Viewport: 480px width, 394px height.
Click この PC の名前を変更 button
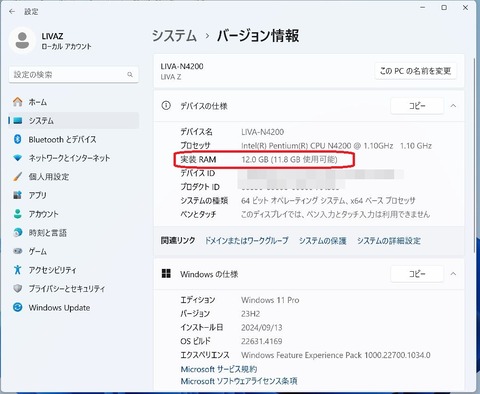click(x=415, y=71)
